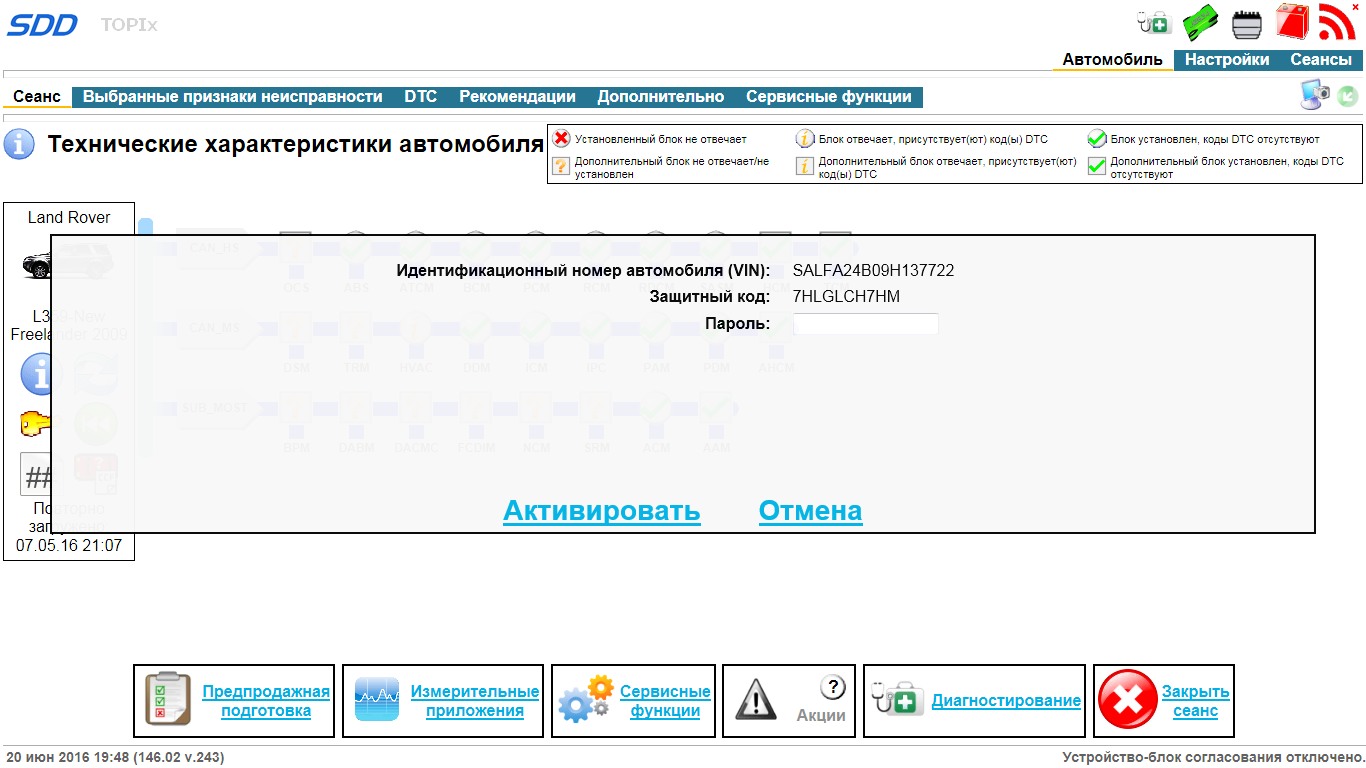
Task: Click the Отмена link
Action: coord(810,511)
